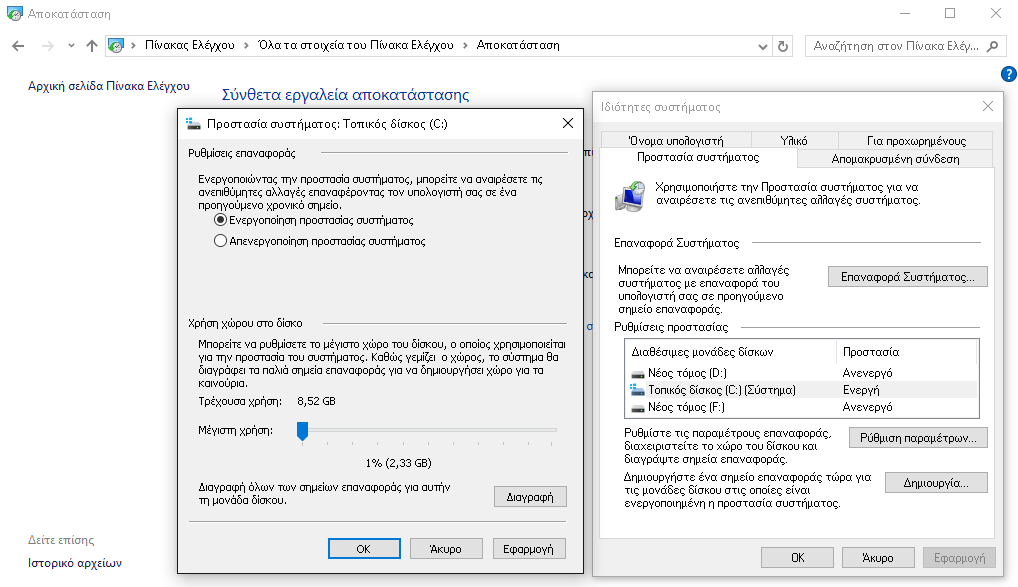Open Help with the question mark icon

[1008, 74]
